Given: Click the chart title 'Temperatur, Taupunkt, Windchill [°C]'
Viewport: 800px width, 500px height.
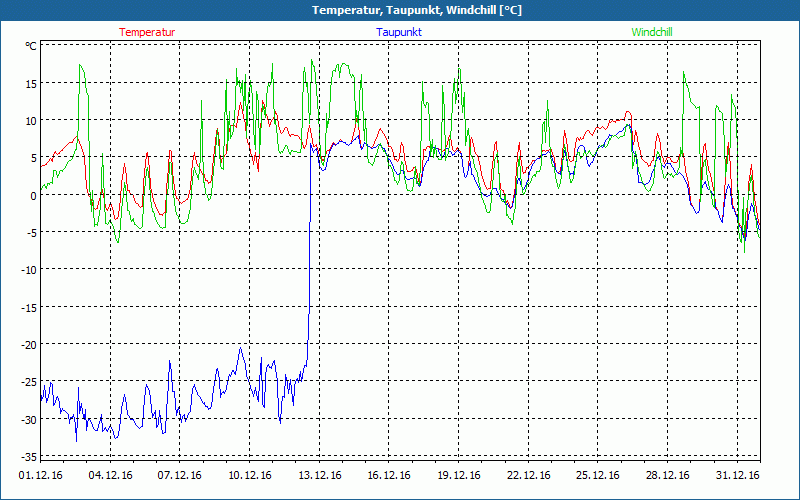Looking at the screenshot, I should [417, 10].
